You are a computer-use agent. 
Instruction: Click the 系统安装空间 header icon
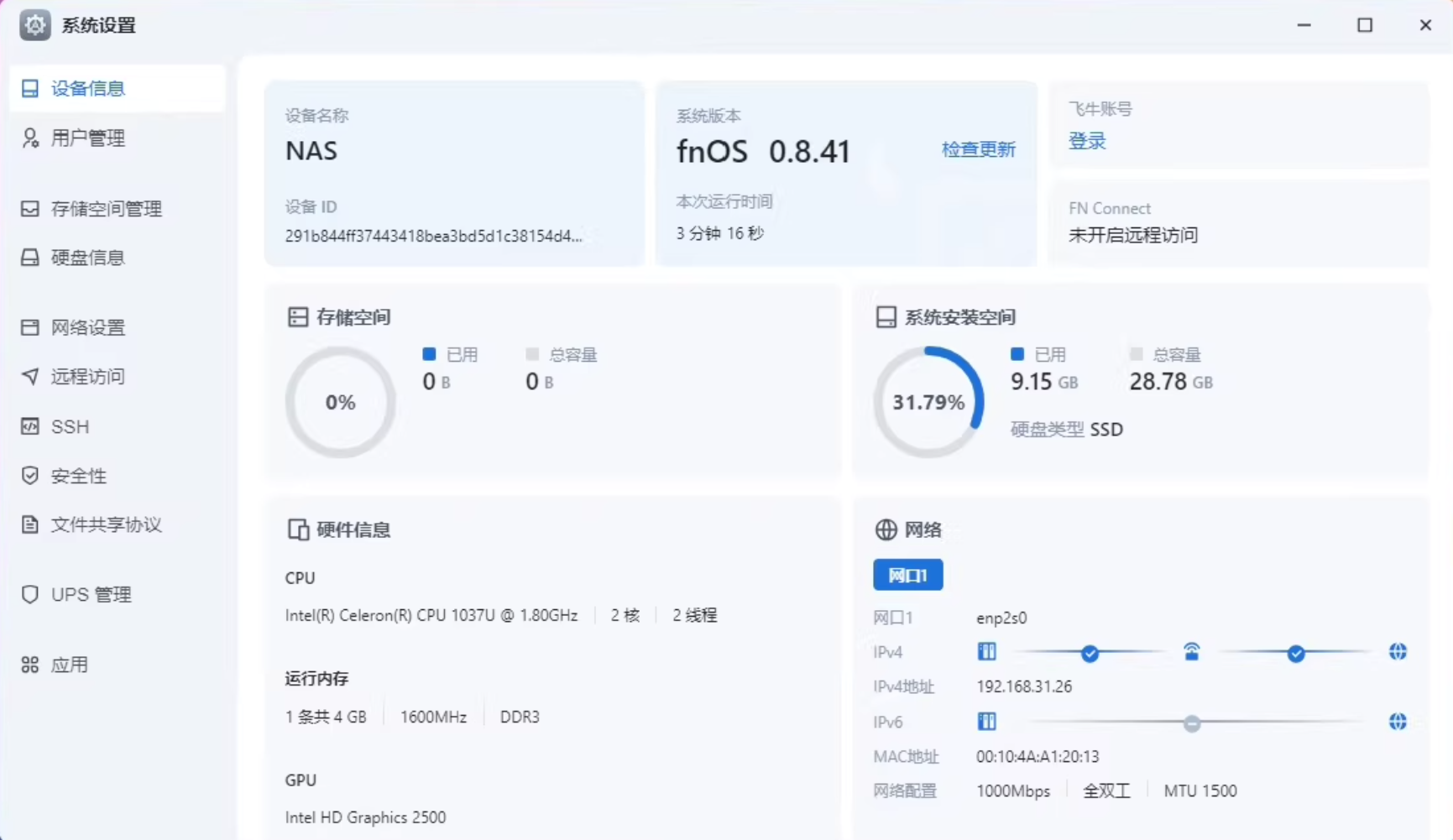coord(886,317)
